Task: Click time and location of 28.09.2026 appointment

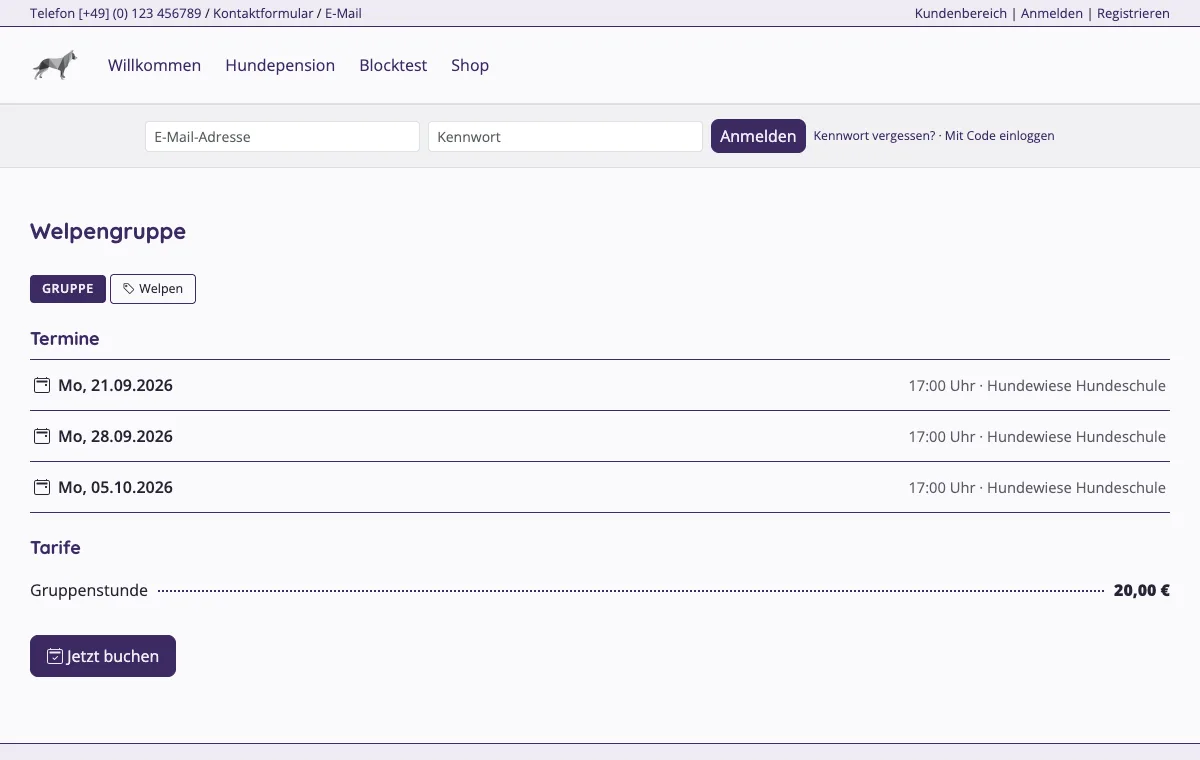Action: click(1037, 437)
